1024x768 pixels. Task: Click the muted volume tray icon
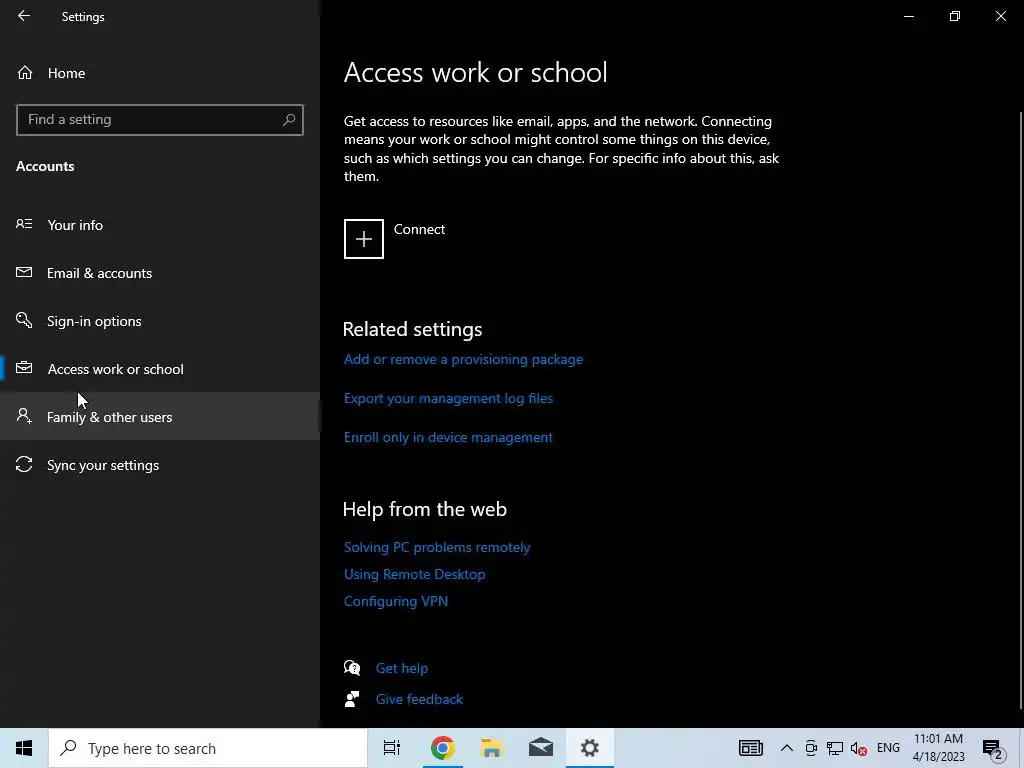859,748
